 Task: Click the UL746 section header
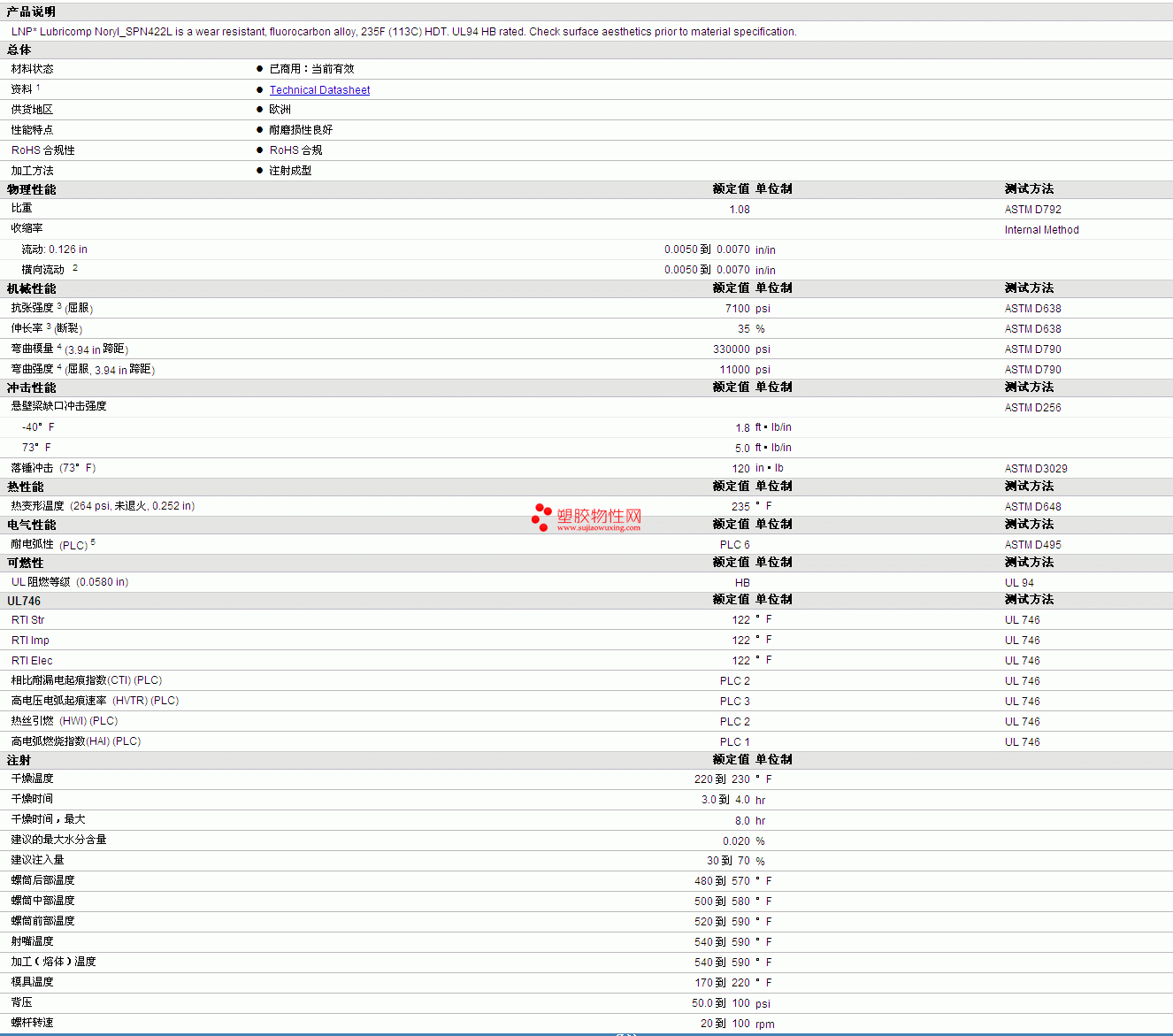tap(24, 601)
